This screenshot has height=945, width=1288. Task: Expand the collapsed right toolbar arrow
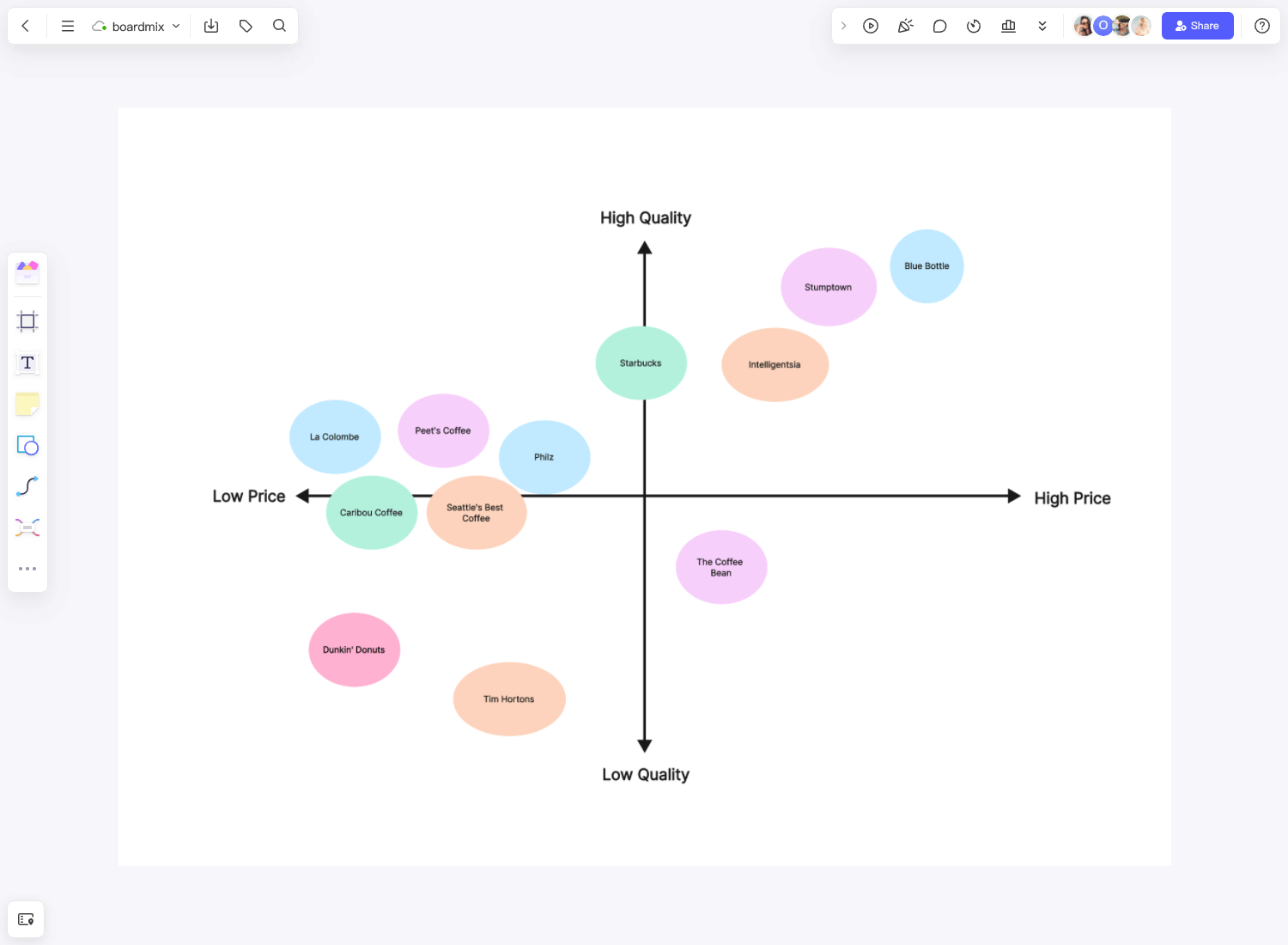point(843,26)
